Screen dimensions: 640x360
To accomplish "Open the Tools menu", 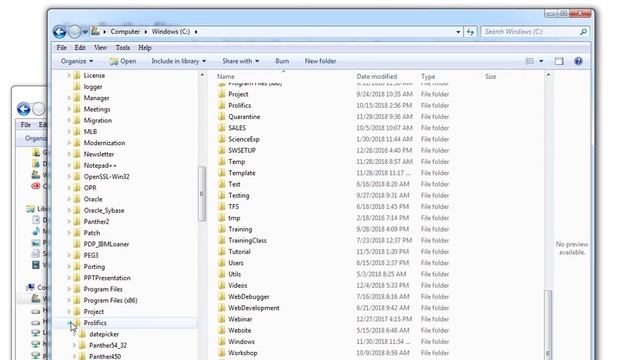I will point(122,48).
